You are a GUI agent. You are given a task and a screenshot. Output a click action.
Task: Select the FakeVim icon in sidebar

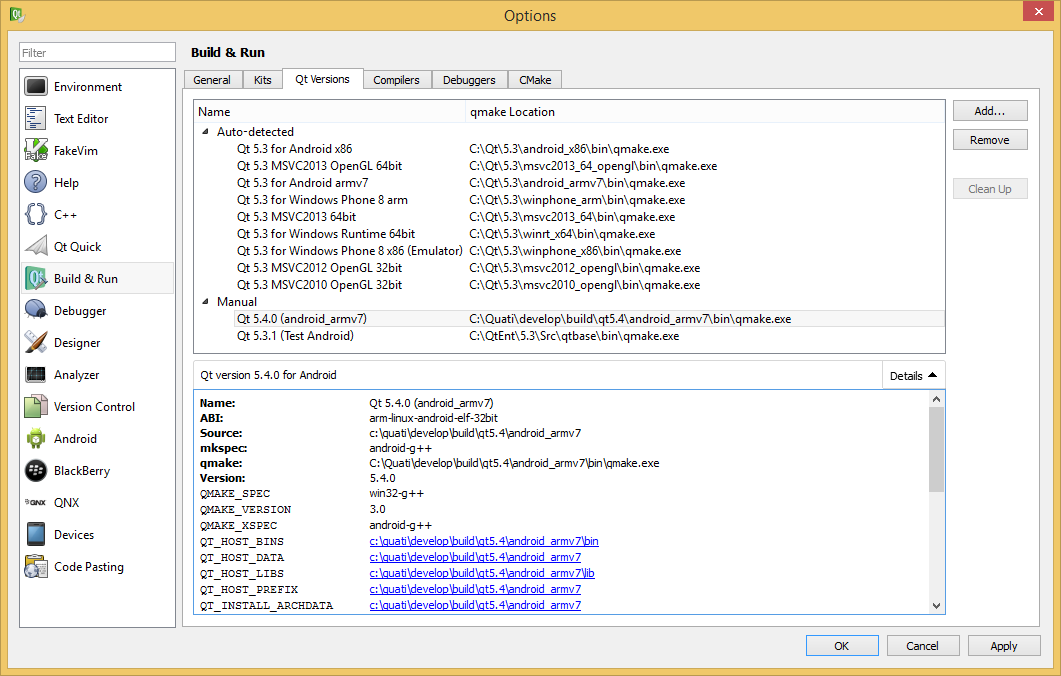click(x=36, y=151)
